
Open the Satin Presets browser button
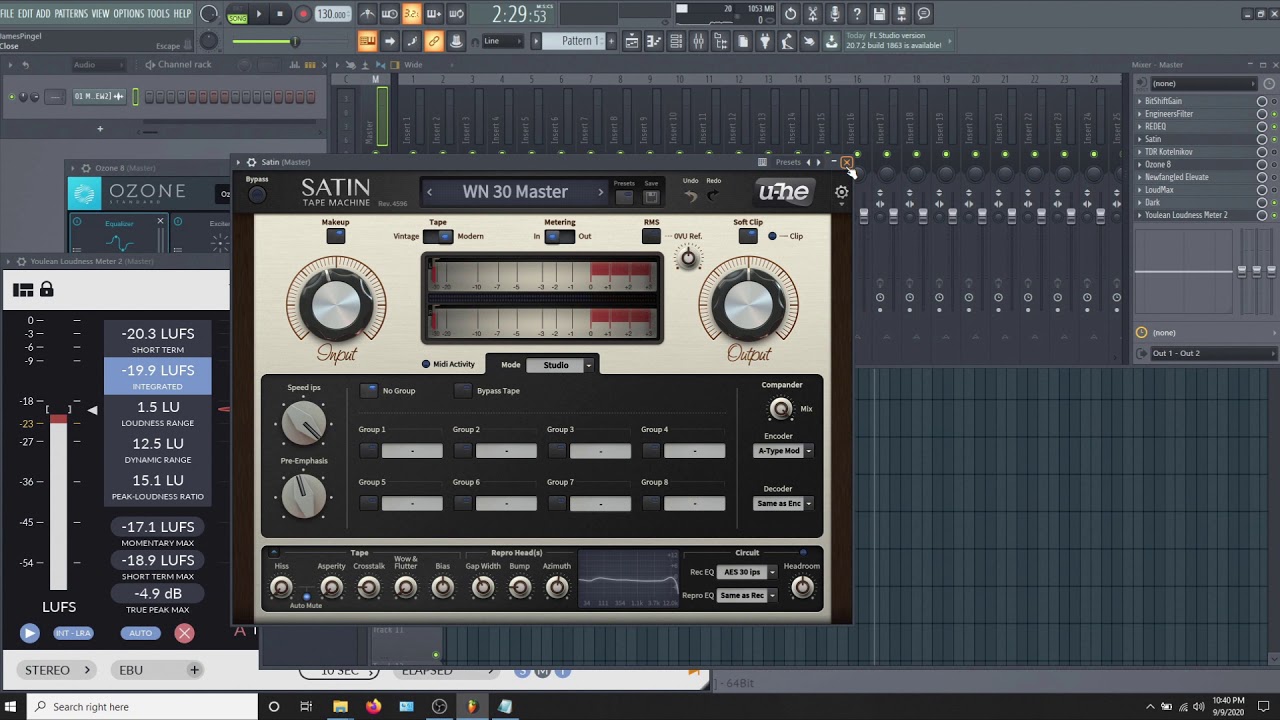(624, 196)
